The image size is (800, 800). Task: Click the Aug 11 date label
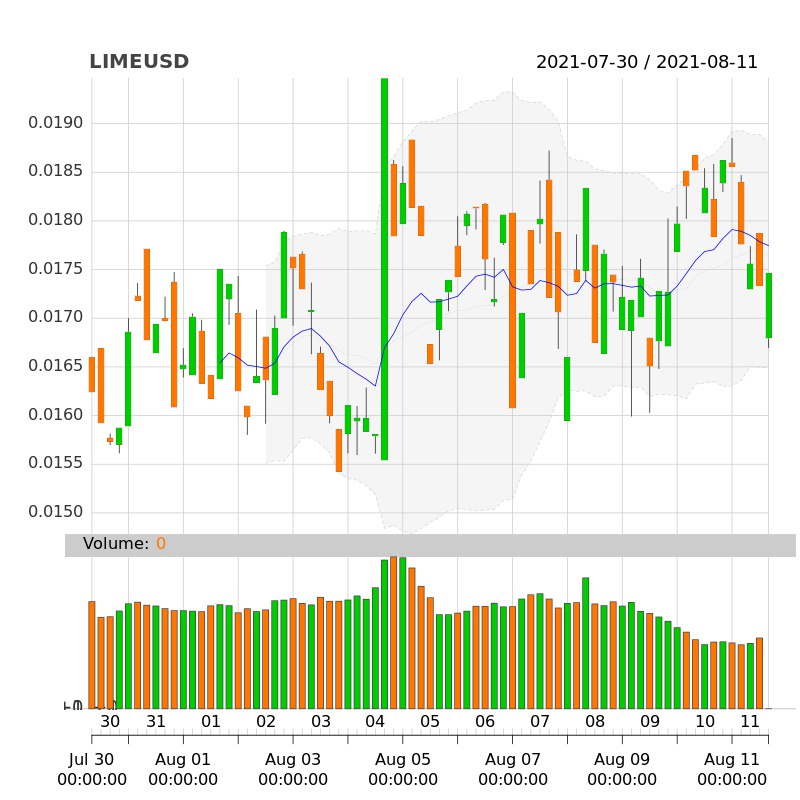(x=732, y=760)
